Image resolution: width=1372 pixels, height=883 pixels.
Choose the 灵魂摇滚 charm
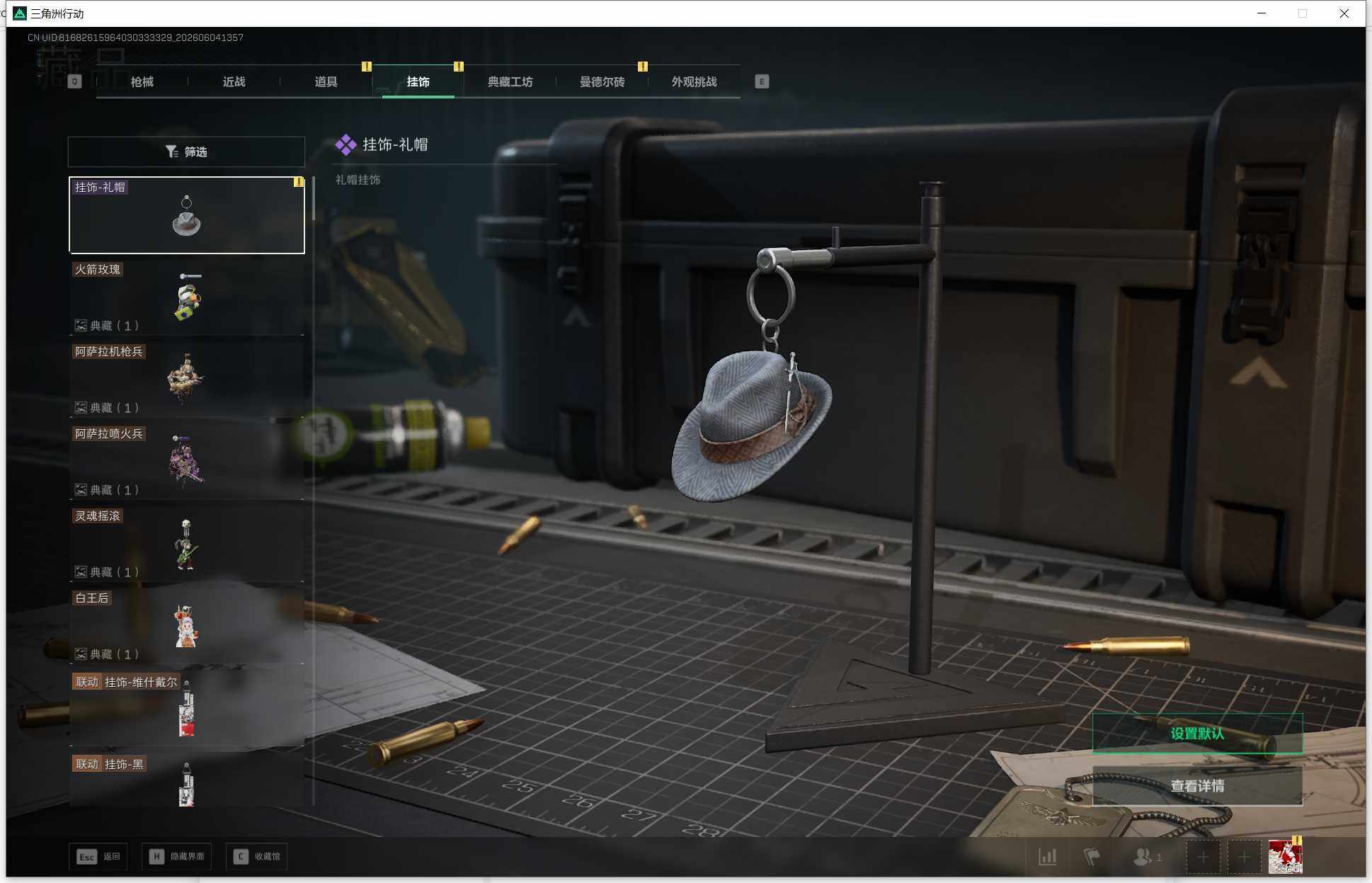(187, 544)
